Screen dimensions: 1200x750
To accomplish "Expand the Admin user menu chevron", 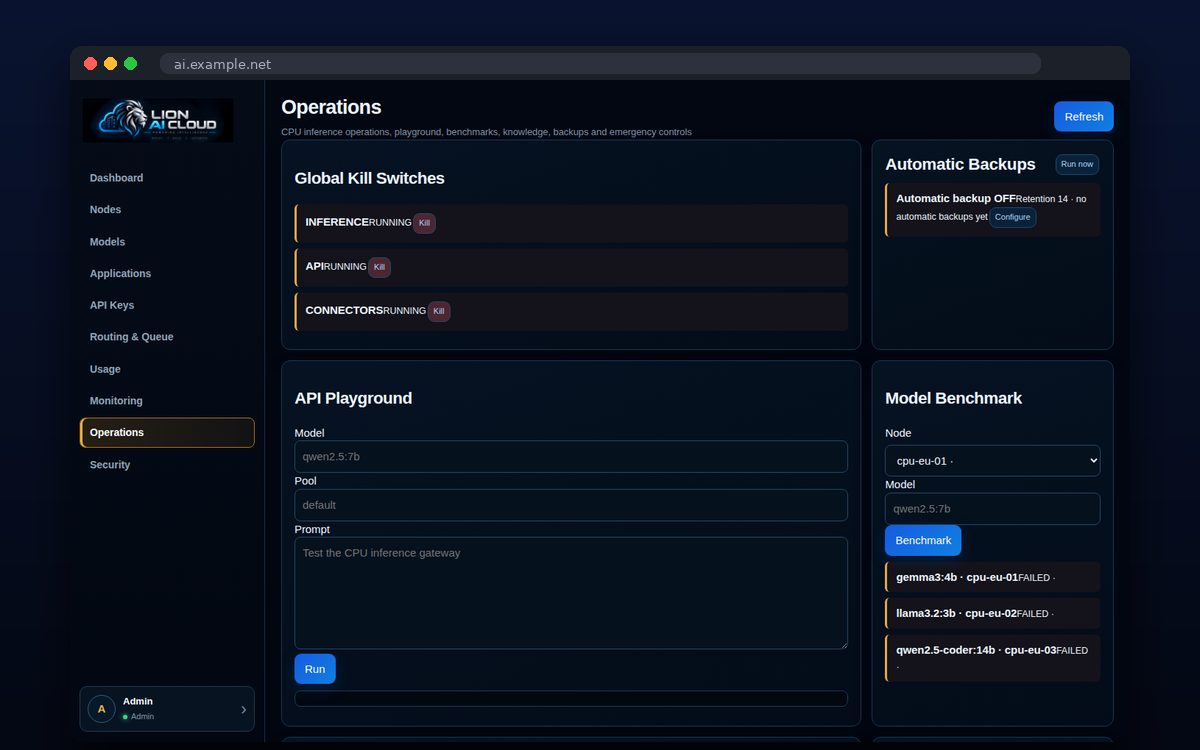I will (243, 709).
